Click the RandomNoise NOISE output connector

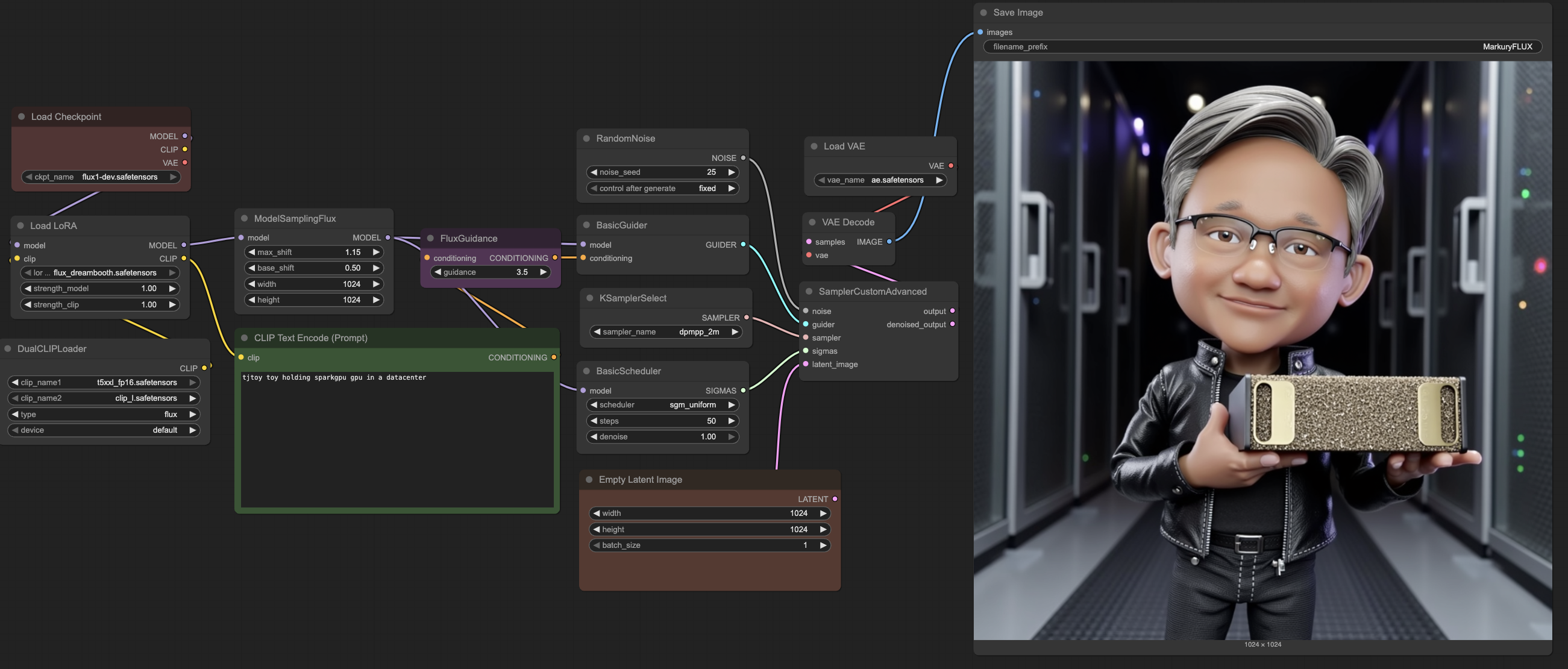click(x=742, y=158)
